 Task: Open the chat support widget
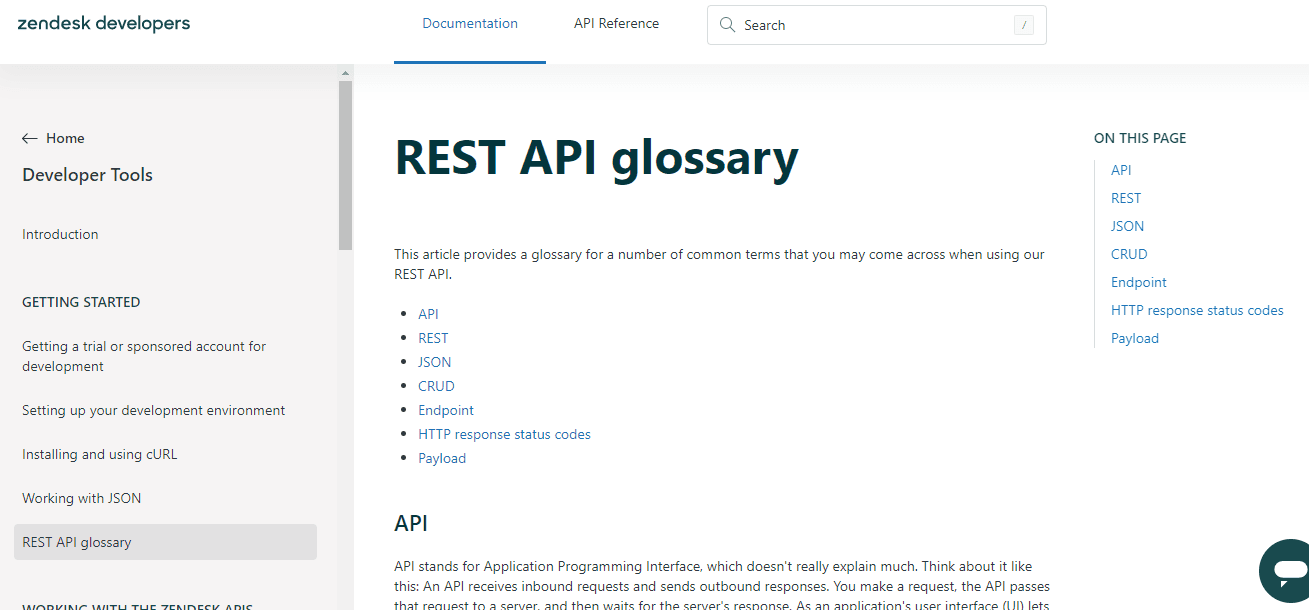pyautogui.click(x=1284, y=571)
